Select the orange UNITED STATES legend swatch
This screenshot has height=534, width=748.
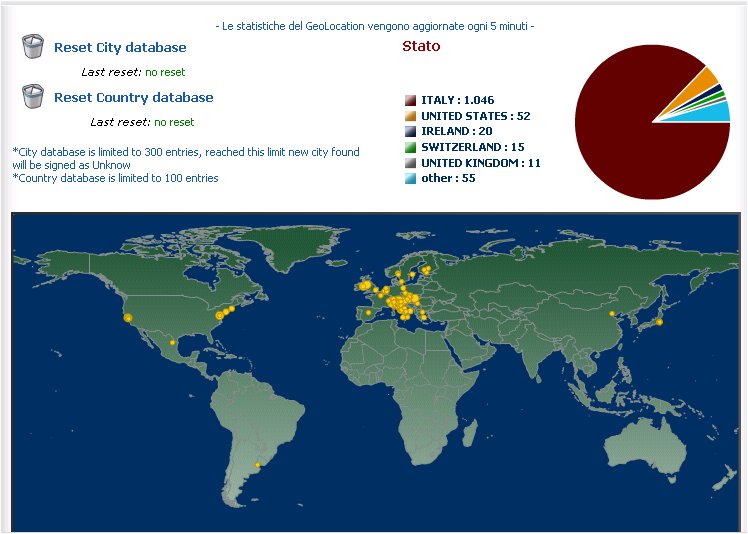(410, 116)
